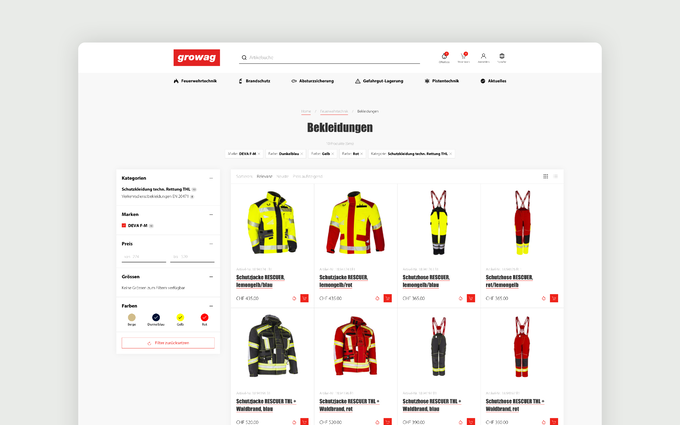680x425 pixels.
Task: Open the user account icon in header
Action: click(483, 56)
